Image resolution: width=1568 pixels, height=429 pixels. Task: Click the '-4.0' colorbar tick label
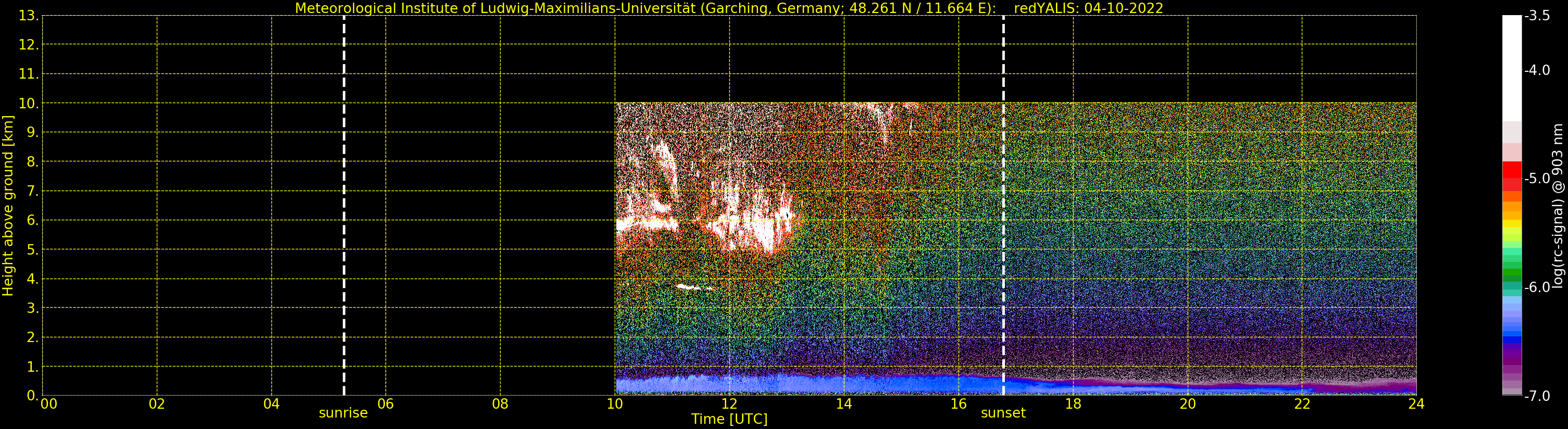click(1538, 70)
